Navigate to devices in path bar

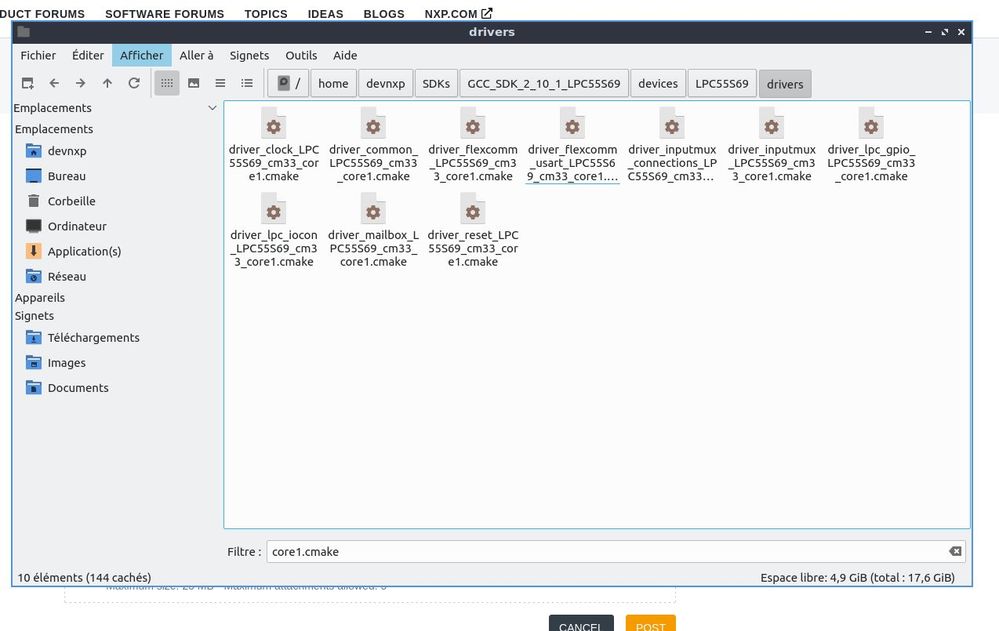coord(658,83)
